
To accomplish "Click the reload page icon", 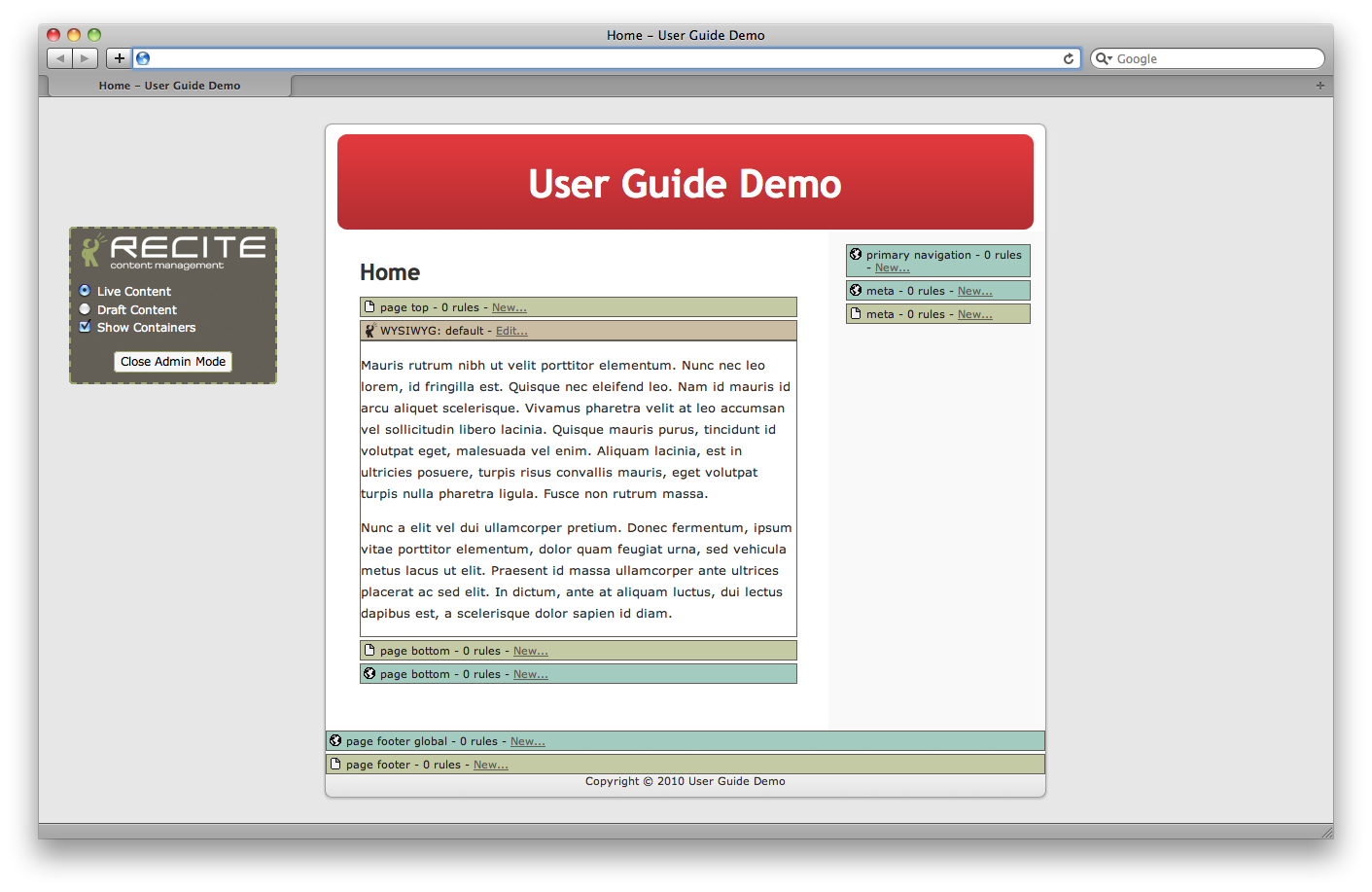I will 1069,58.
